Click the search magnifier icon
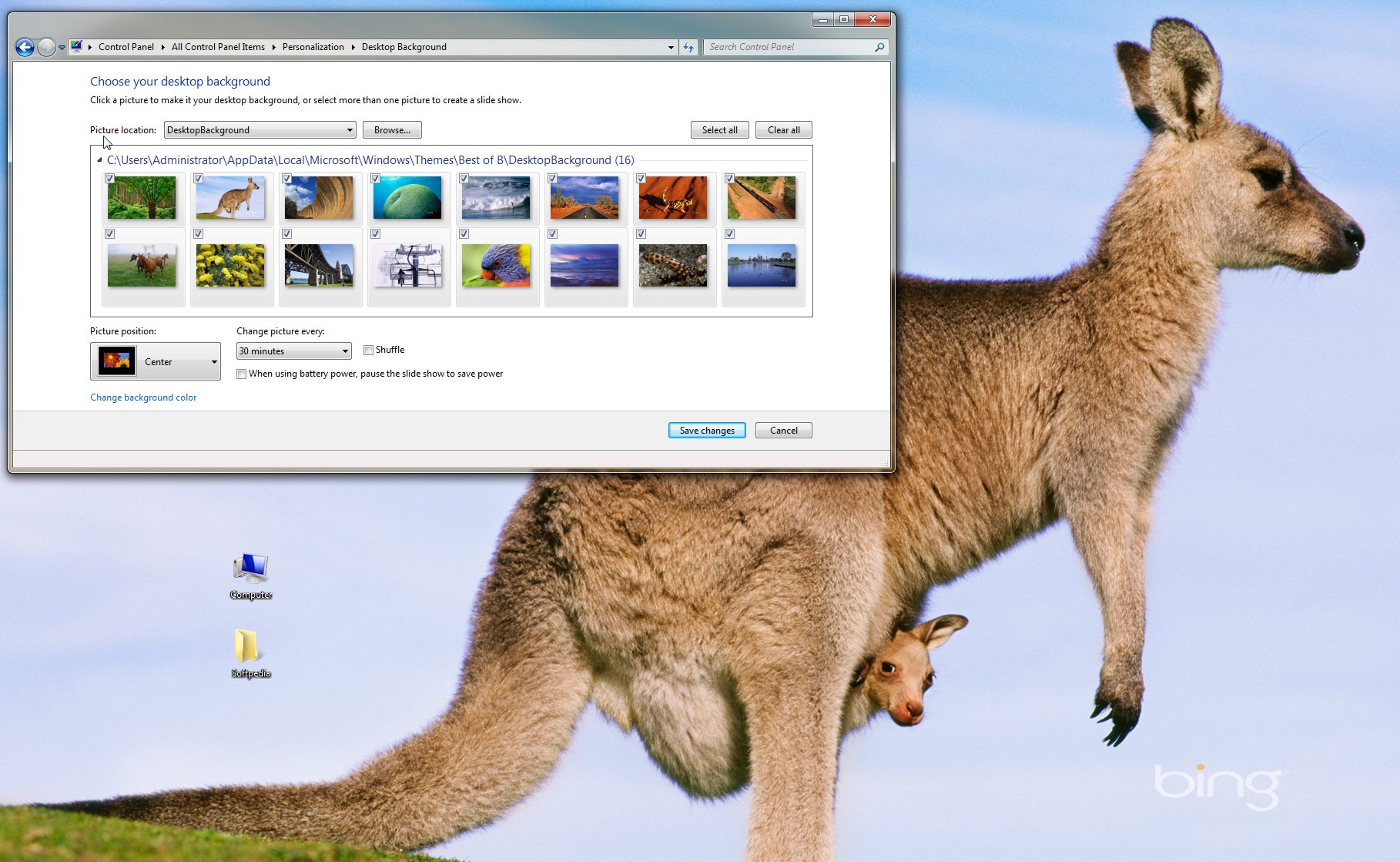This screenshot has height=862, width=1400. 879,47
